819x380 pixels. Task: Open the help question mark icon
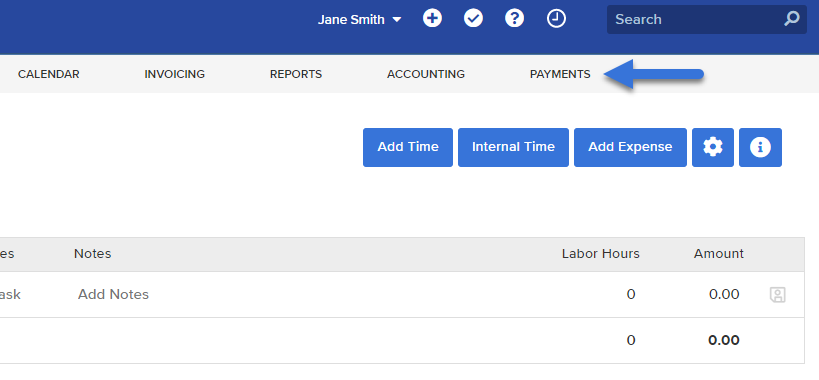coord(514,19)
